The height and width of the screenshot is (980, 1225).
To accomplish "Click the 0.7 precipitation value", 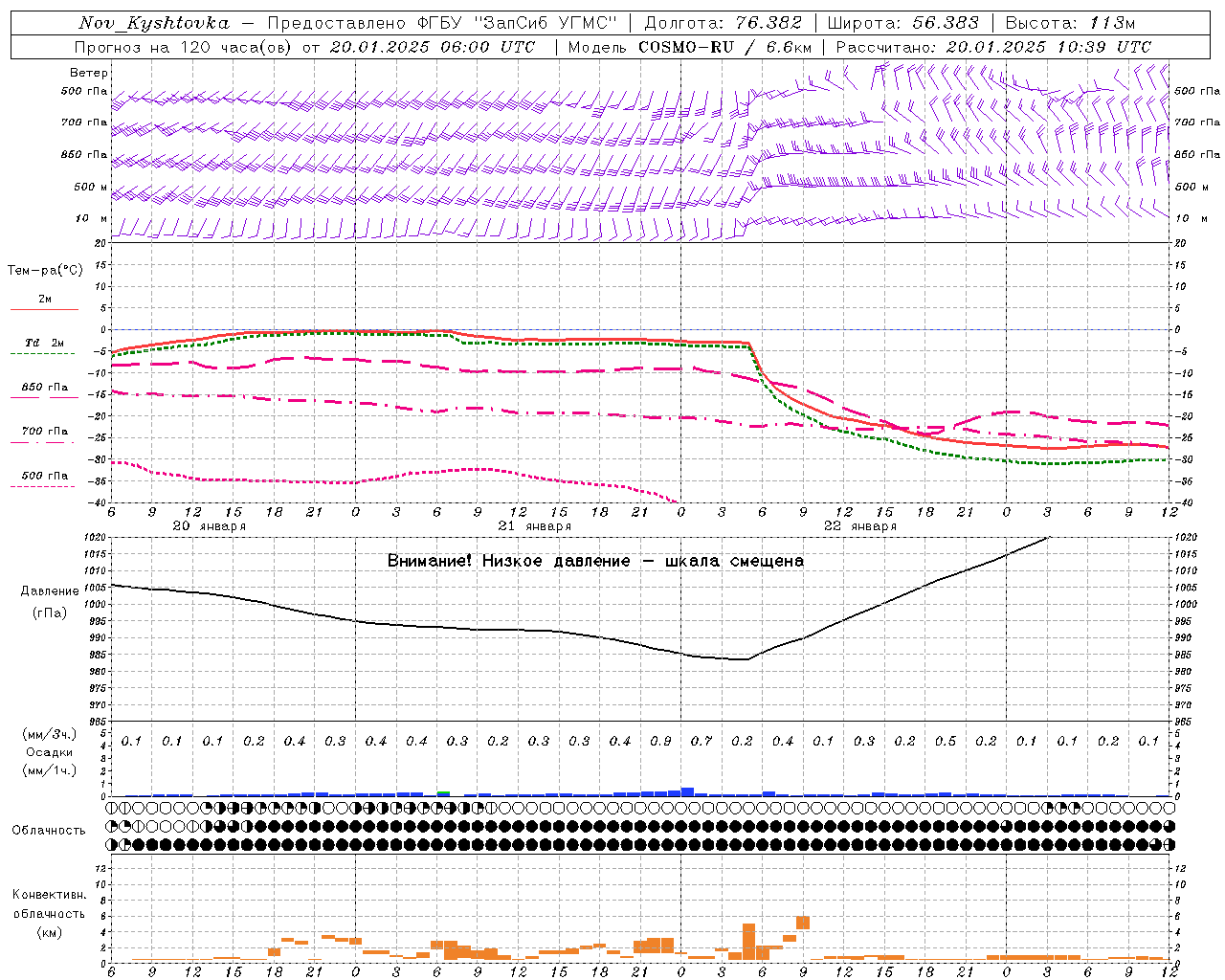I will click(702, 741).
